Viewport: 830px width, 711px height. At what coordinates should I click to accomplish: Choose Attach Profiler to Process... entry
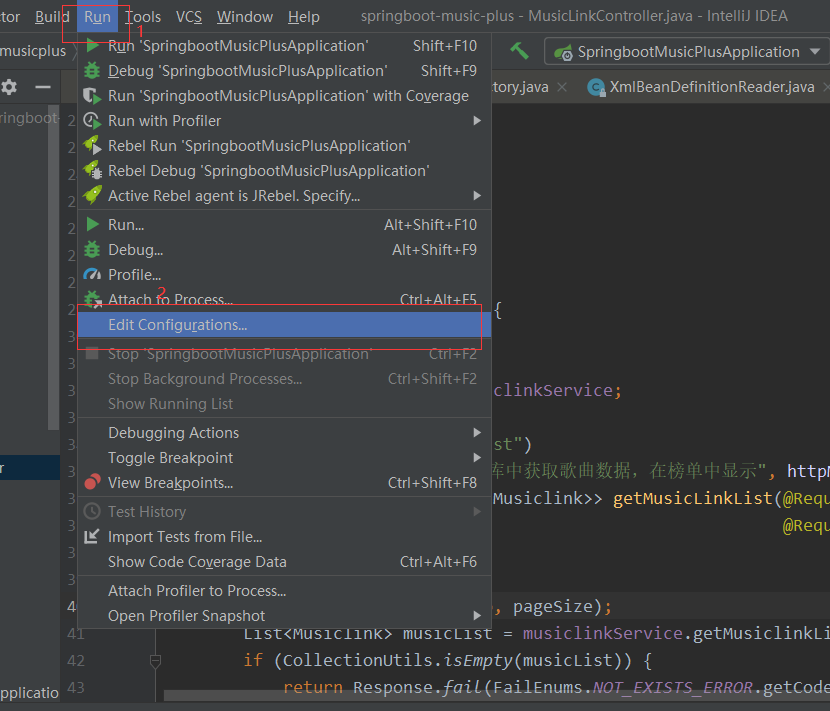[x=284, y=590]
